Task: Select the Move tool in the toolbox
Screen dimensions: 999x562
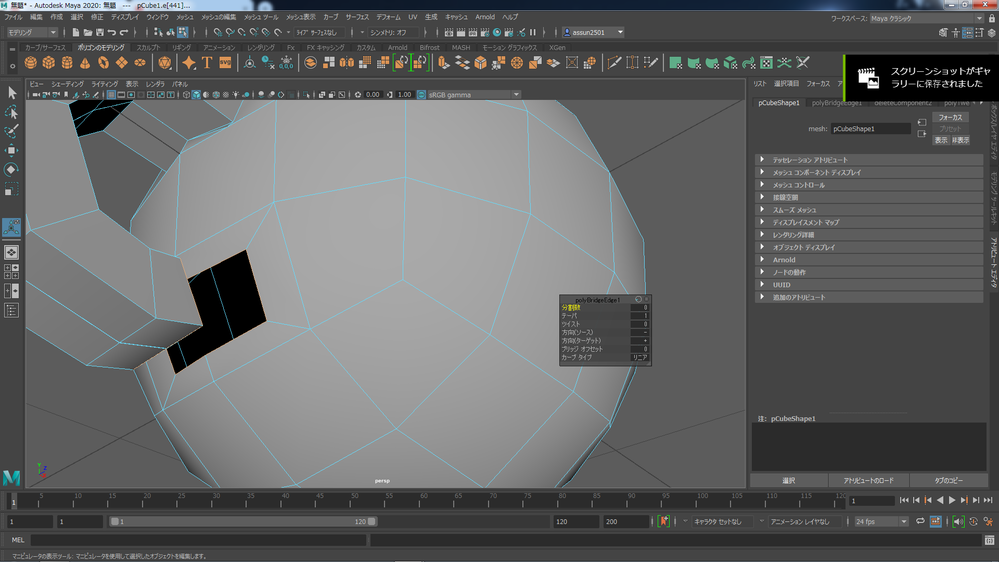Action: point(12,150)
